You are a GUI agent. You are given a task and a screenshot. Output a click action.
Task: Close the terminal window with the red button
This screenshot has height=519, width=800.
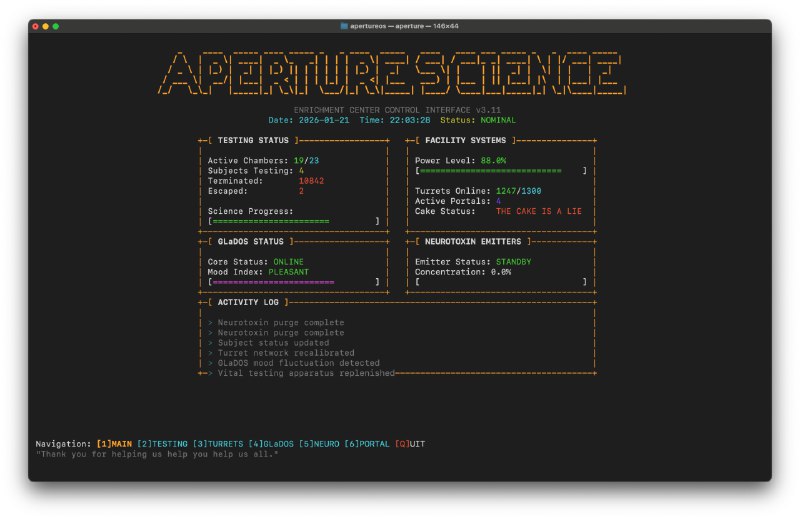[36, 26]
